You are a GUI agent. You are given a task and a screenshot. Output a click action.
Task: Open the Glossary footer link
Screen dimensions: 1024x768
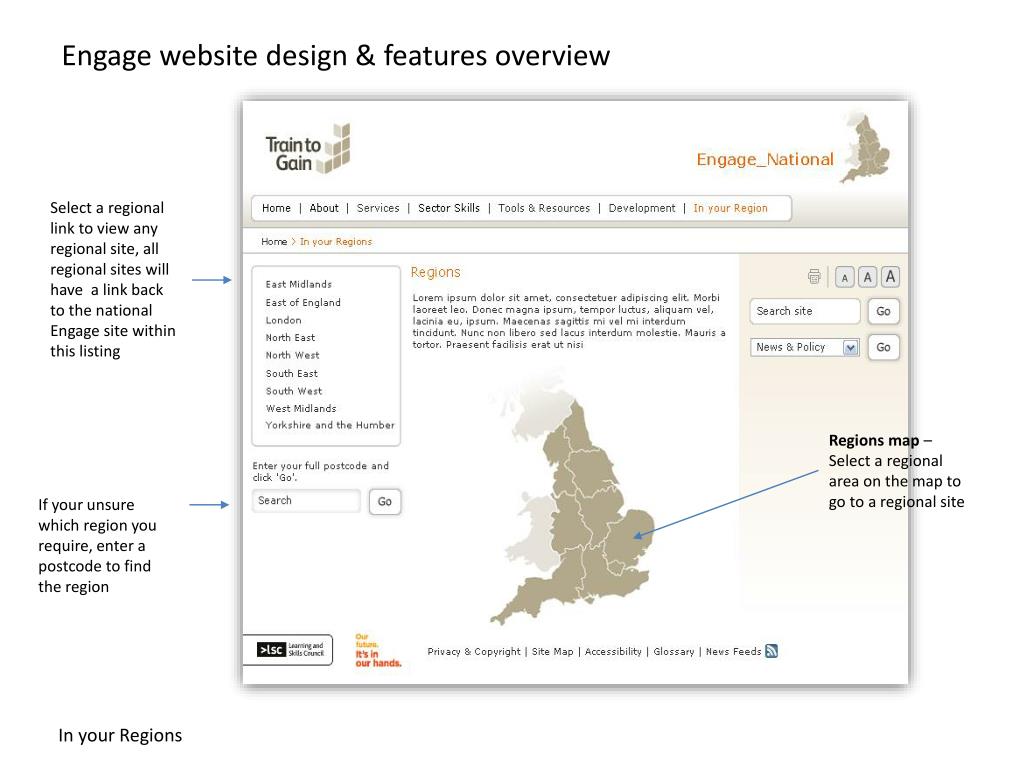(674, 652)
